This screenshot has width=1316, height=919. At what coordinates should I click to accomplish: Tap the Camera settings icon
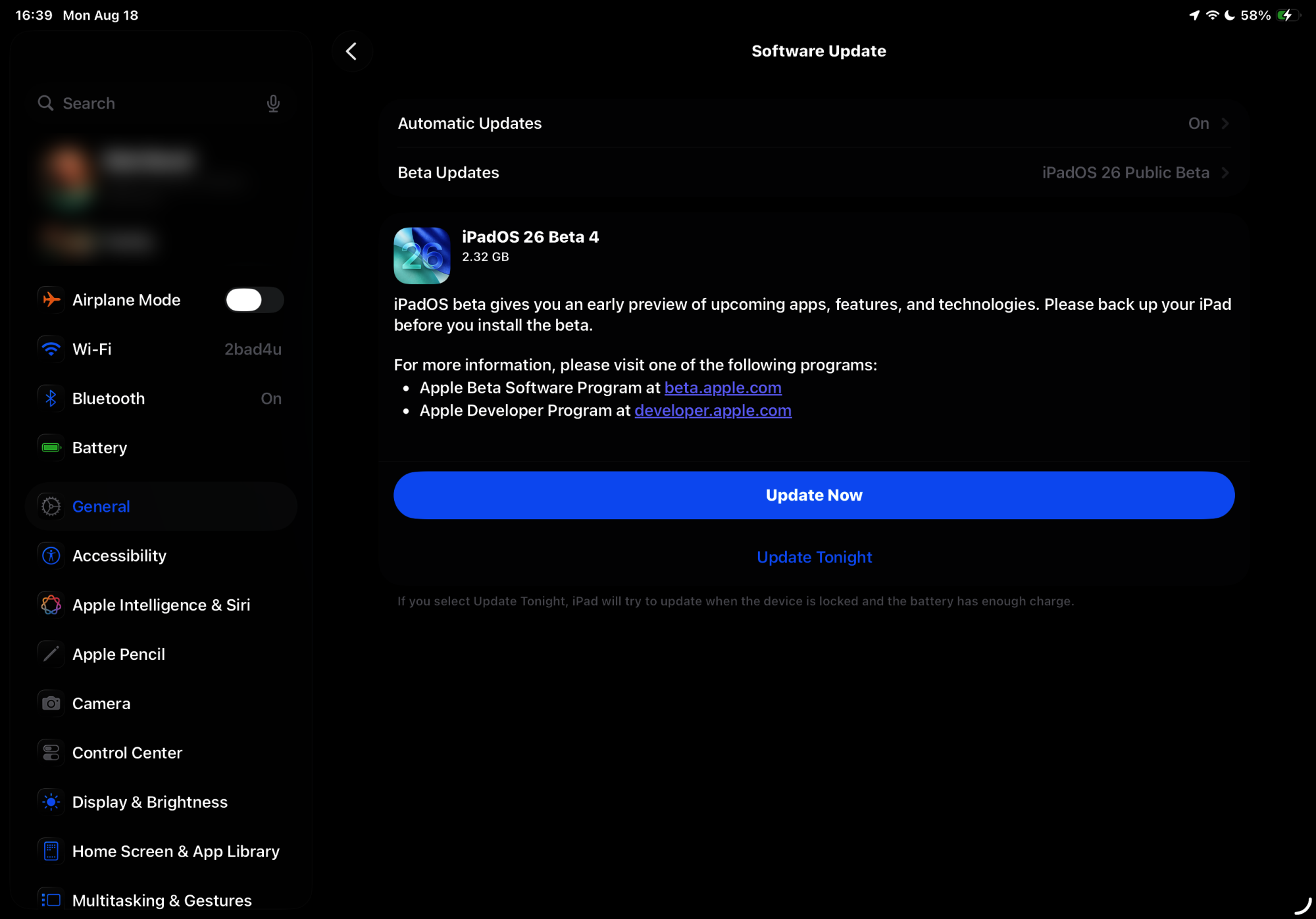51,704
